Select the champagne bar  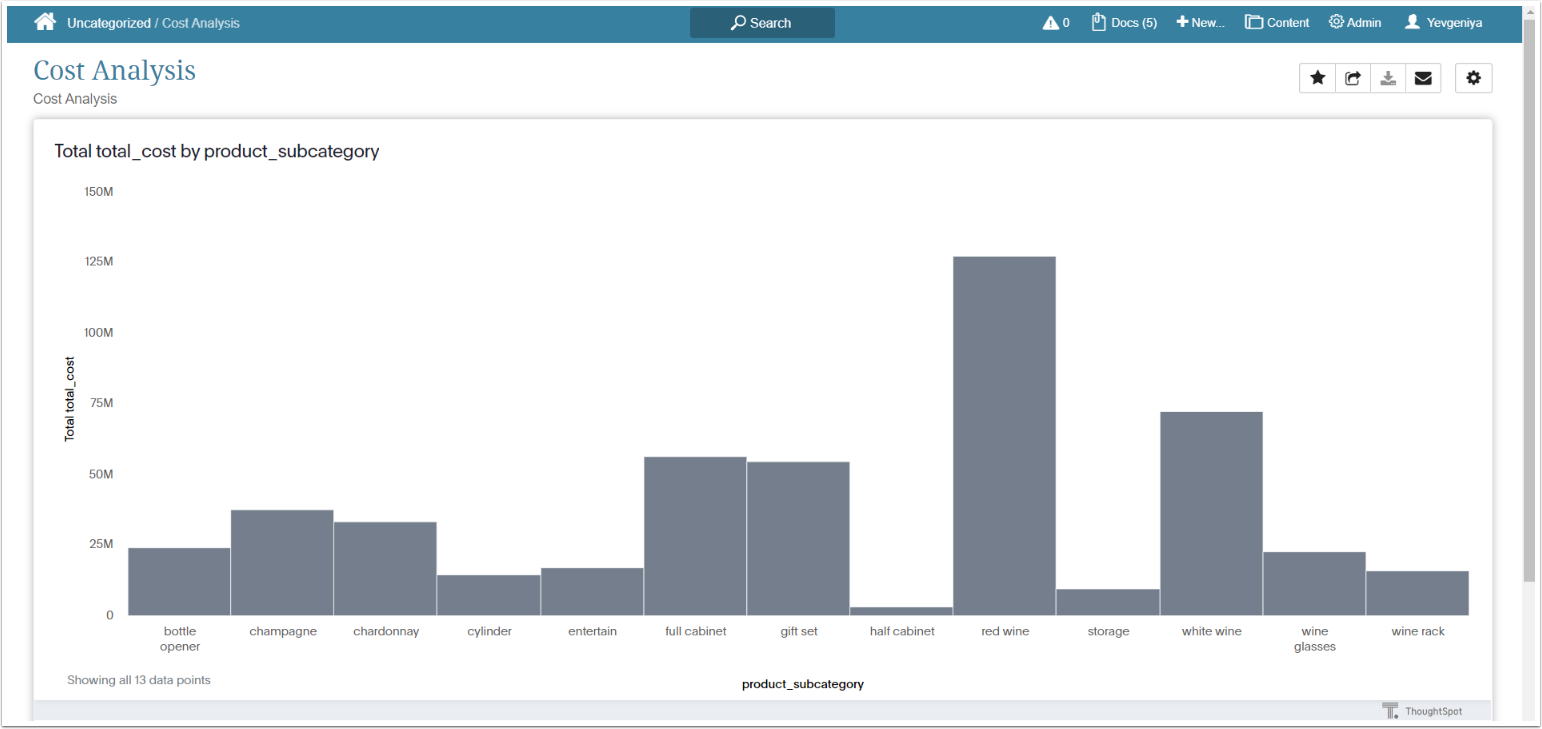pos(282,563)
